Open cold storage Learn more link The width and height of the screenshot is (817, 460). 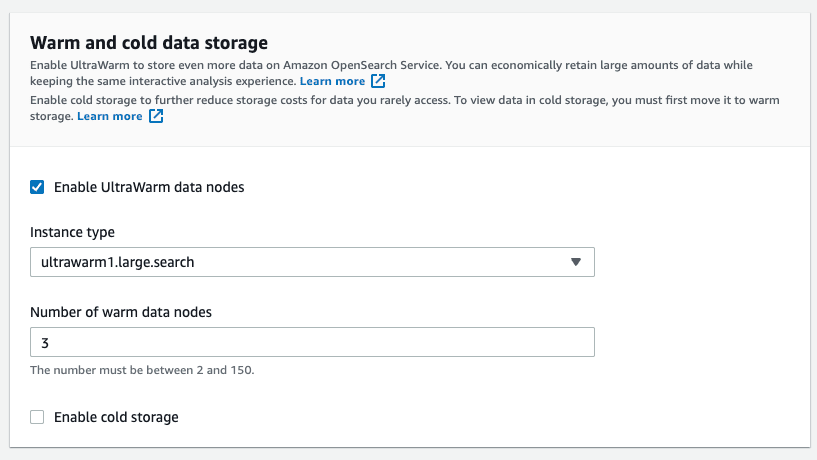[x=109, y=116]
